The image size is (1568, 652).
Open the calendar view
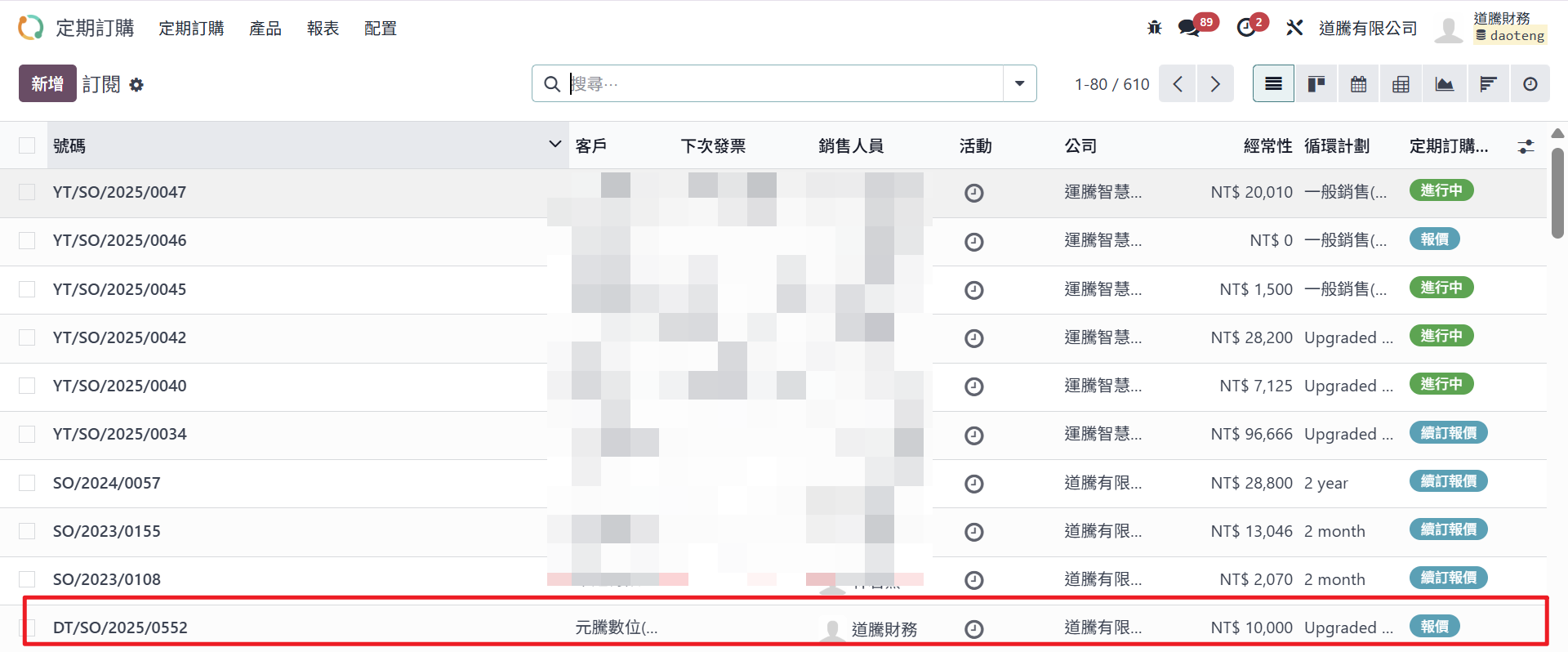pos(1358,84)
